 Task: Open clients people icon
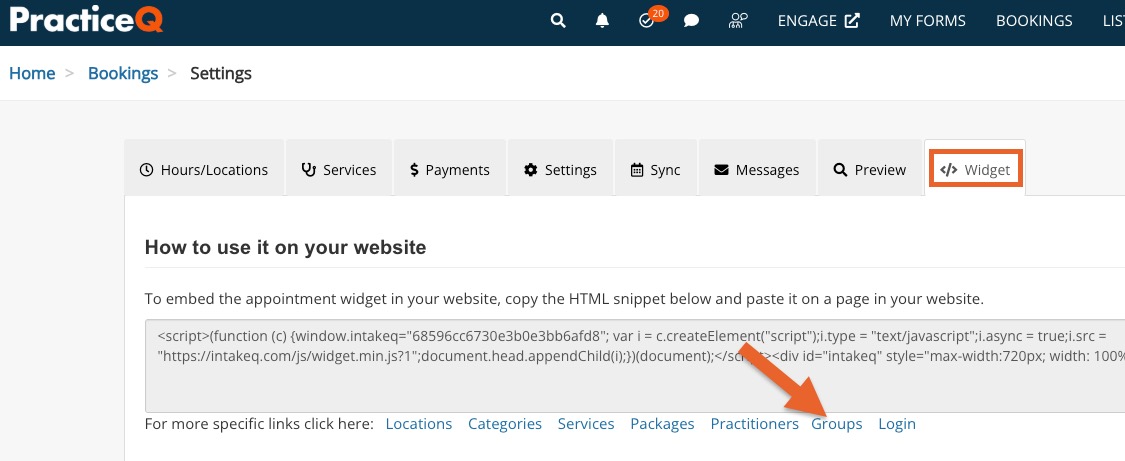(x=738, y=21)
